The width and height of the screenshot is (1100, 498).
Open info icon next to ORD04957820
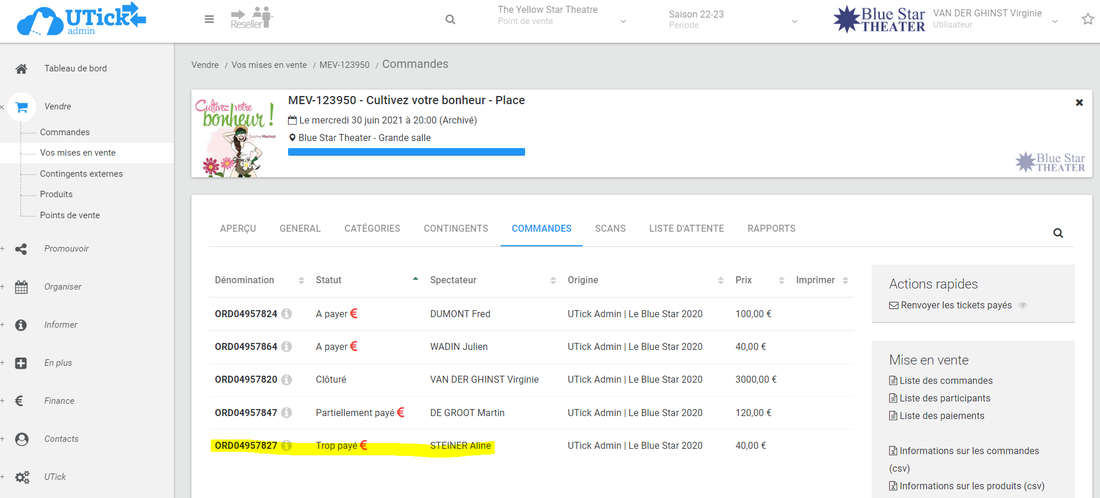click(x=287, y=380)
